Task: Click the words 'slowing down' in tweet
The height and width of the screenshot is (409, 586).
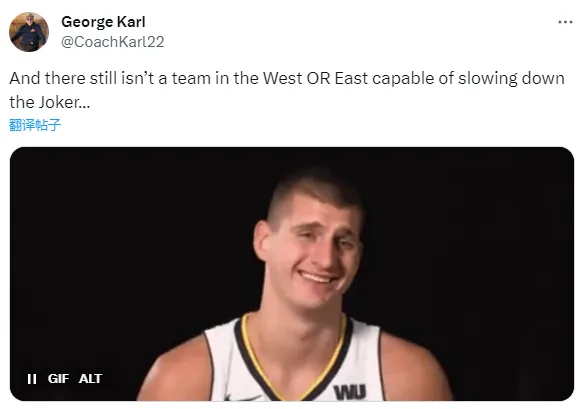Action: [511, 79]
